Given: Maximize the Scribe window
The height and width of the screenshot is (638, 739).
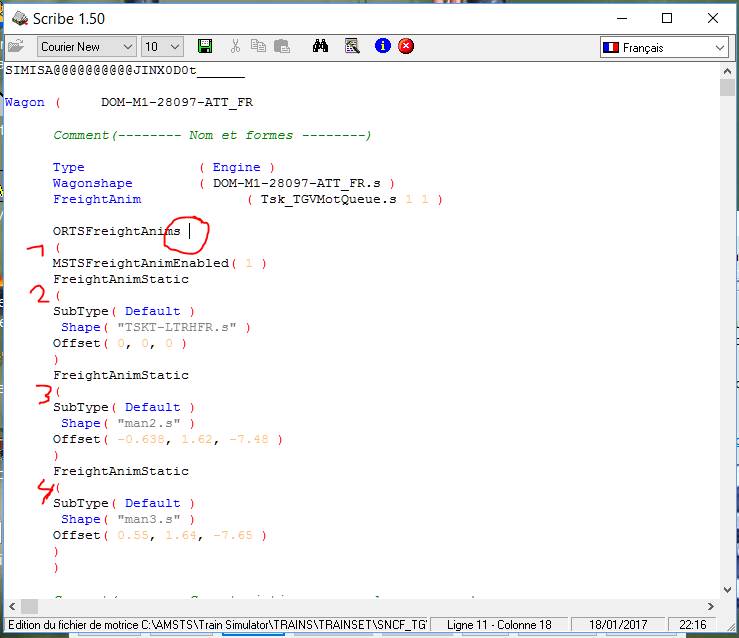Looking at the screenshot, I should [x=666, y=19].
